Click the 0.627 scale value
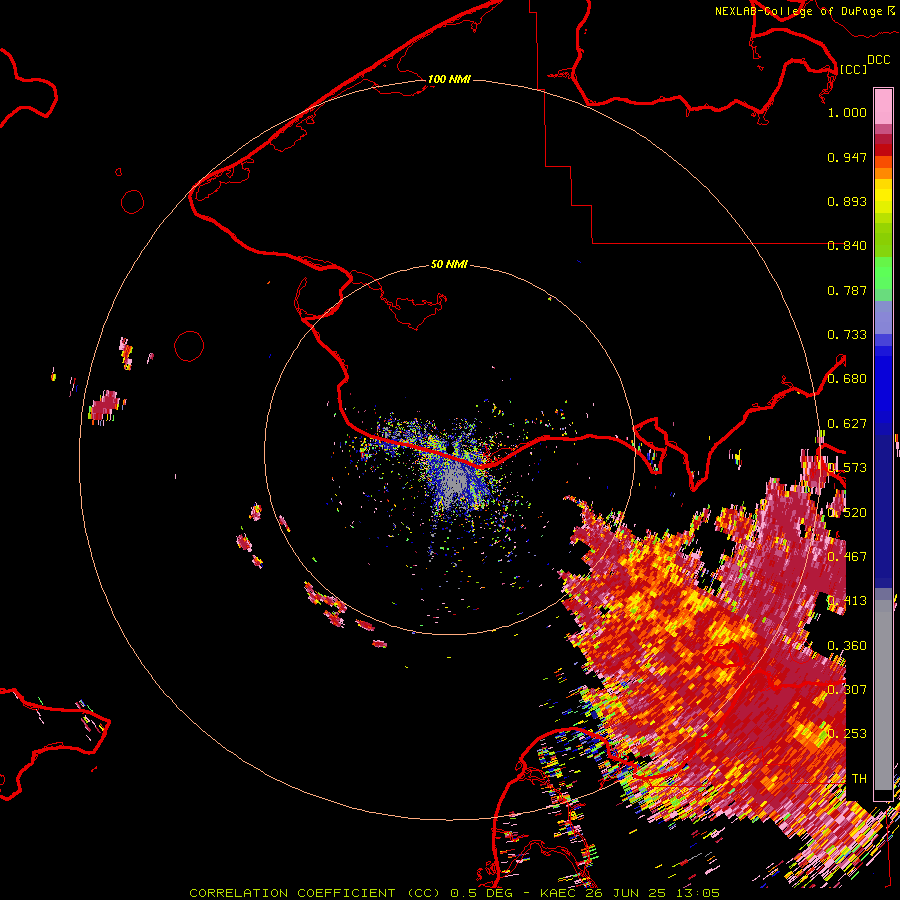This screenshot has height=900, width=900. pos(847,424)
